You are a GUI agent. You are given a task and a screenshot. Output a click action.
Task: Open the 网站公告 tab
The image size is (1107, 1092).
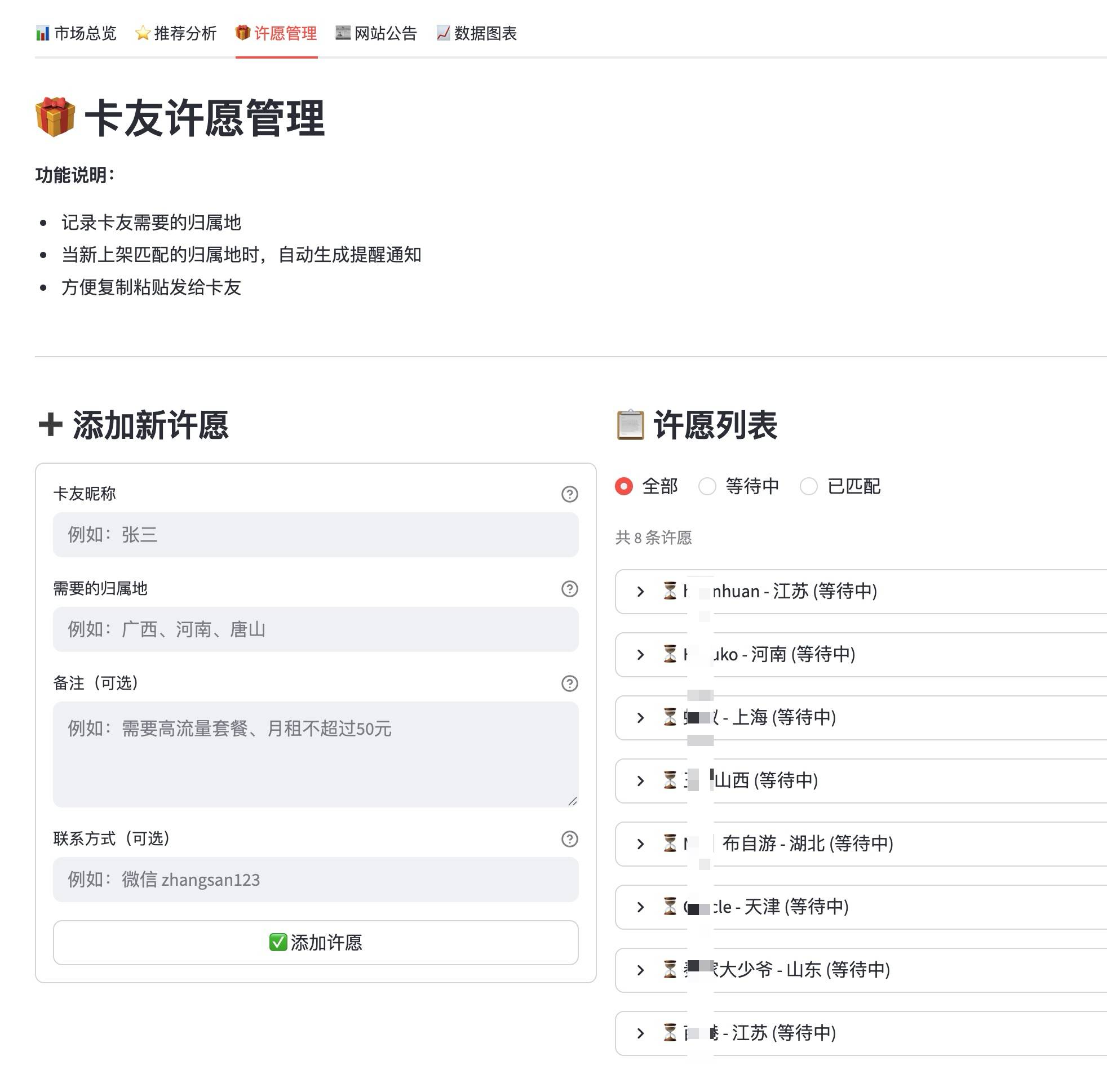click(x=377, y=33)
